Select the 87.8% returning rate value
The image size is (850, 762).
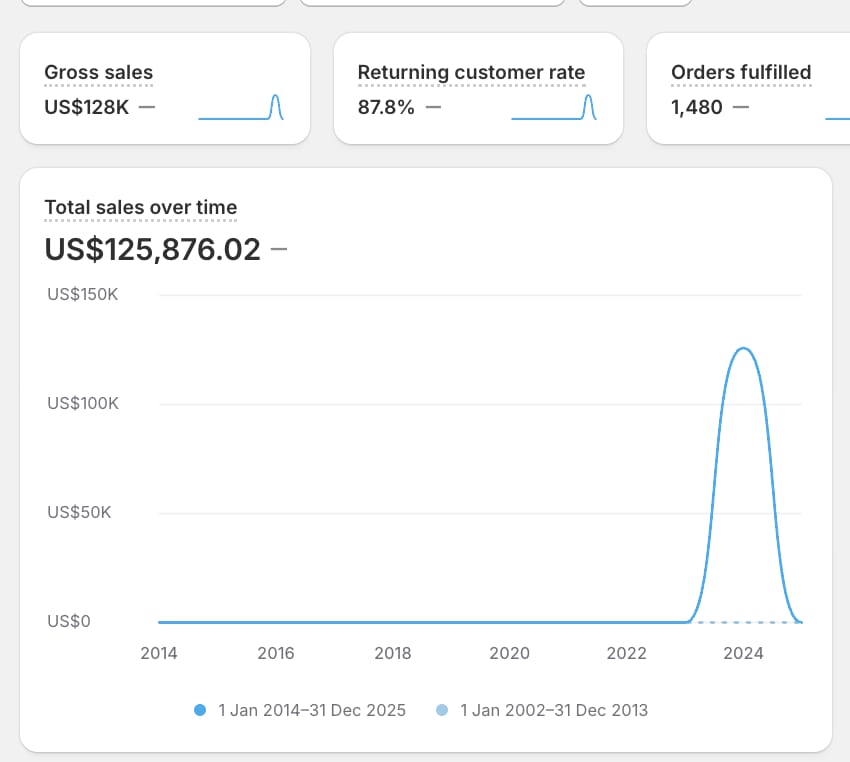click(x=386, y=107)
